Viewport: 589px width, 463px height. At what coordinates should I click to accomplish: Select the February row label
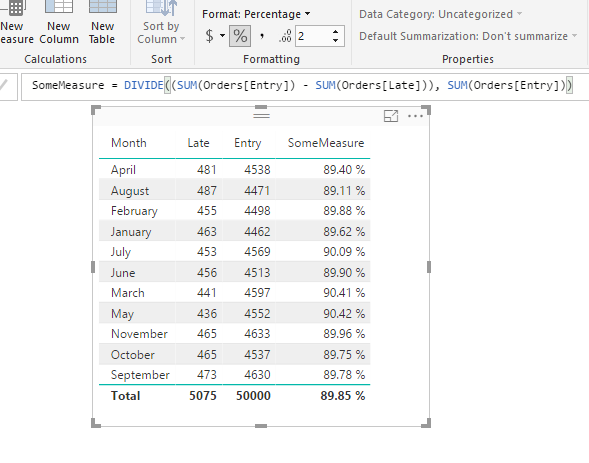pyautogui.click(x=134, y=211)
